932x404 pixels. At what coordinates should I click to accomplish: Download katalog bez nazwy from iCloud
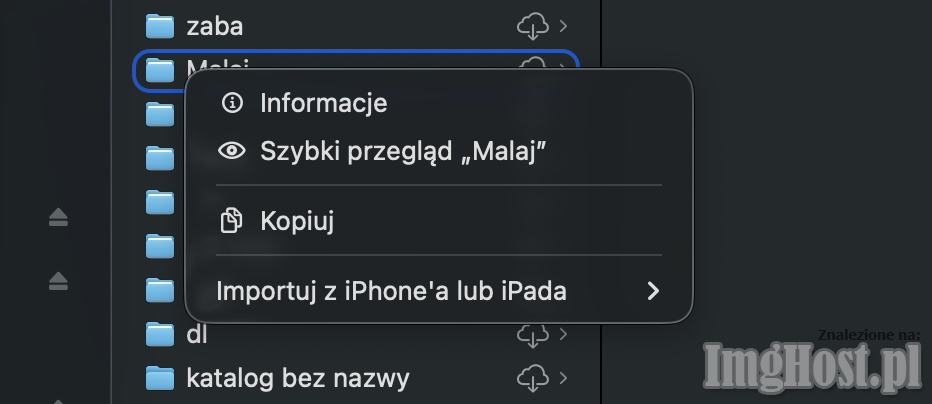[x=532, y=378]
